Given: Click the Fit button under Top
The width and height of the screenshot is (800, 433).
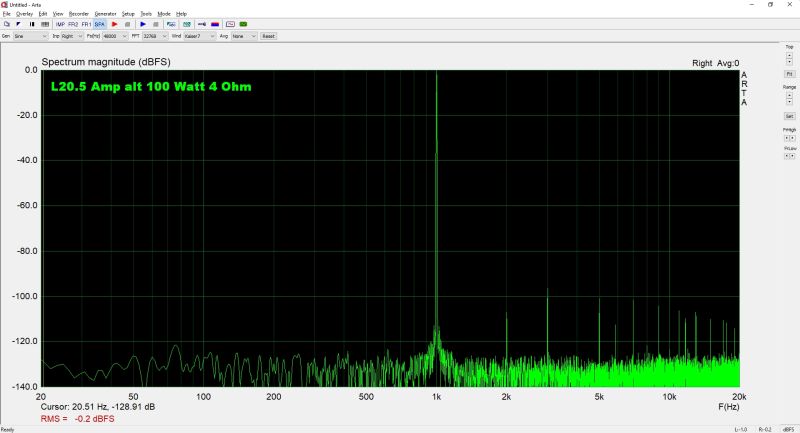Looking at the screenshot, I should click(x=789, y=74).
